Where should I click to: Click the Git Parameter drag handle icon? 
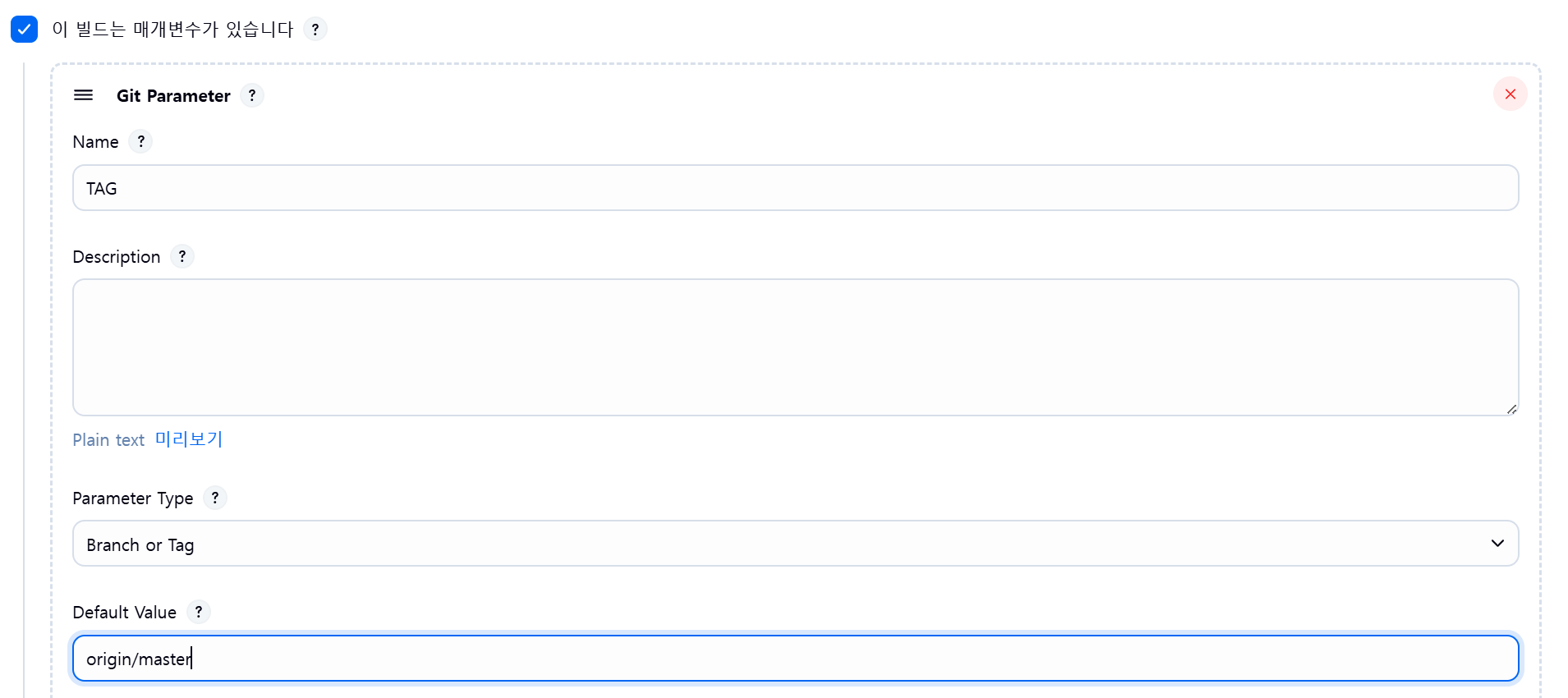point(84,95)
